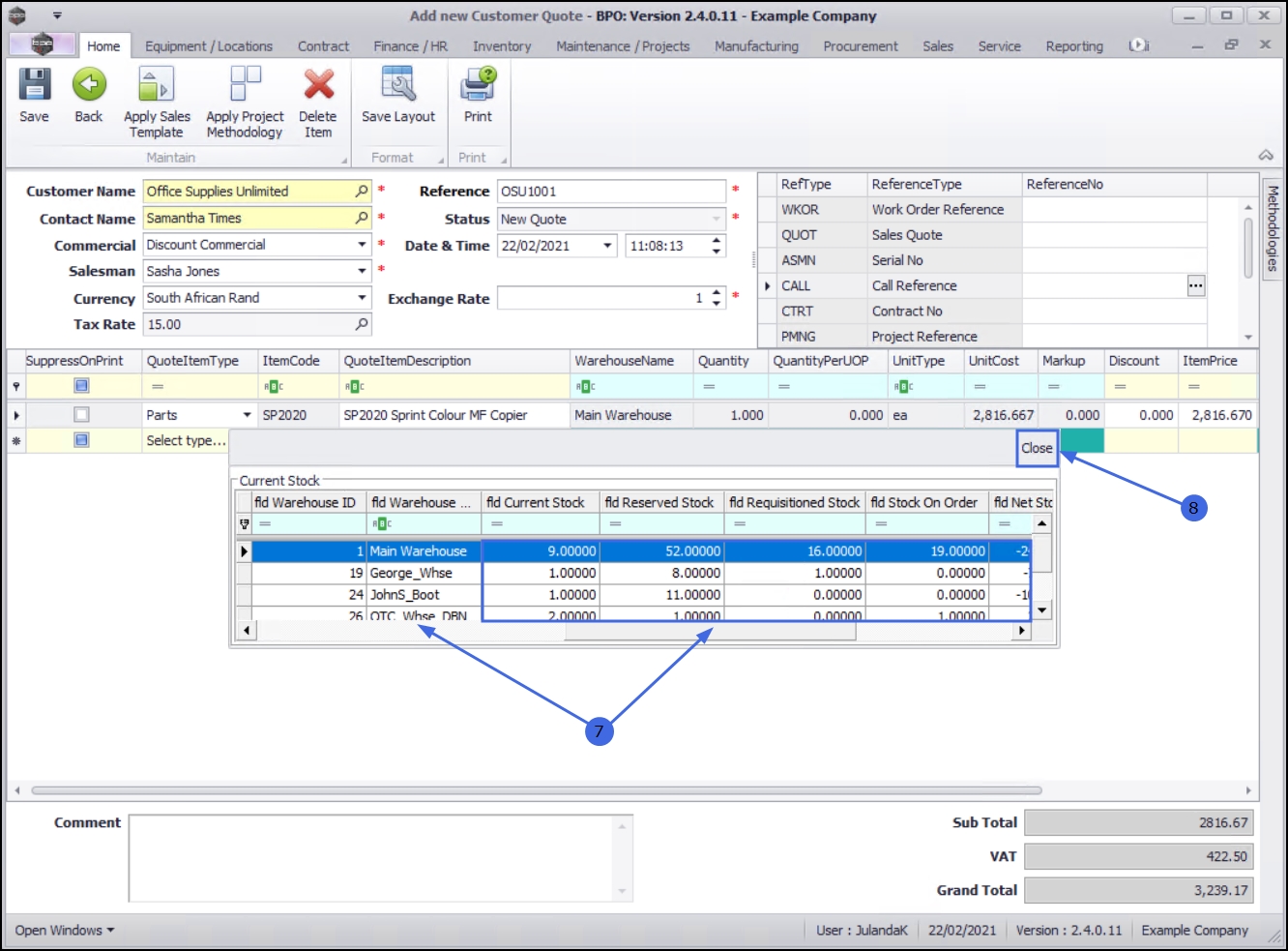This screenshot has height=951, width=1288.
Task: Click the ItemCode column filter condition icon
Action: coord(273,387)
